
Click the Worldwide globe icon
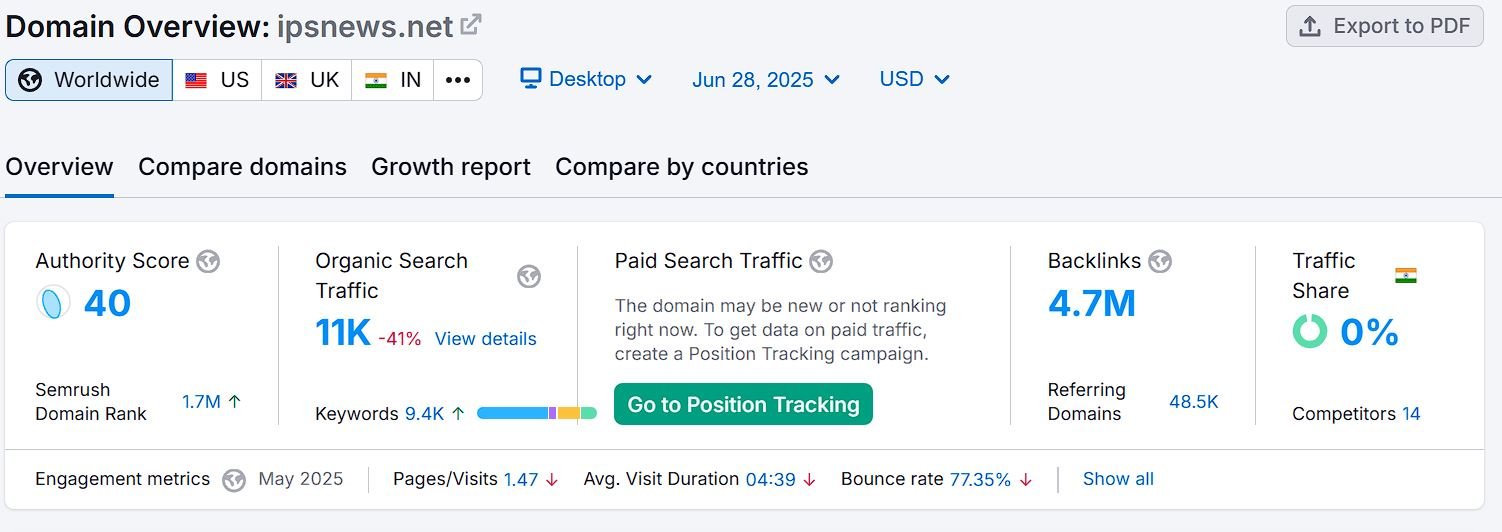[x=30, y=80]
